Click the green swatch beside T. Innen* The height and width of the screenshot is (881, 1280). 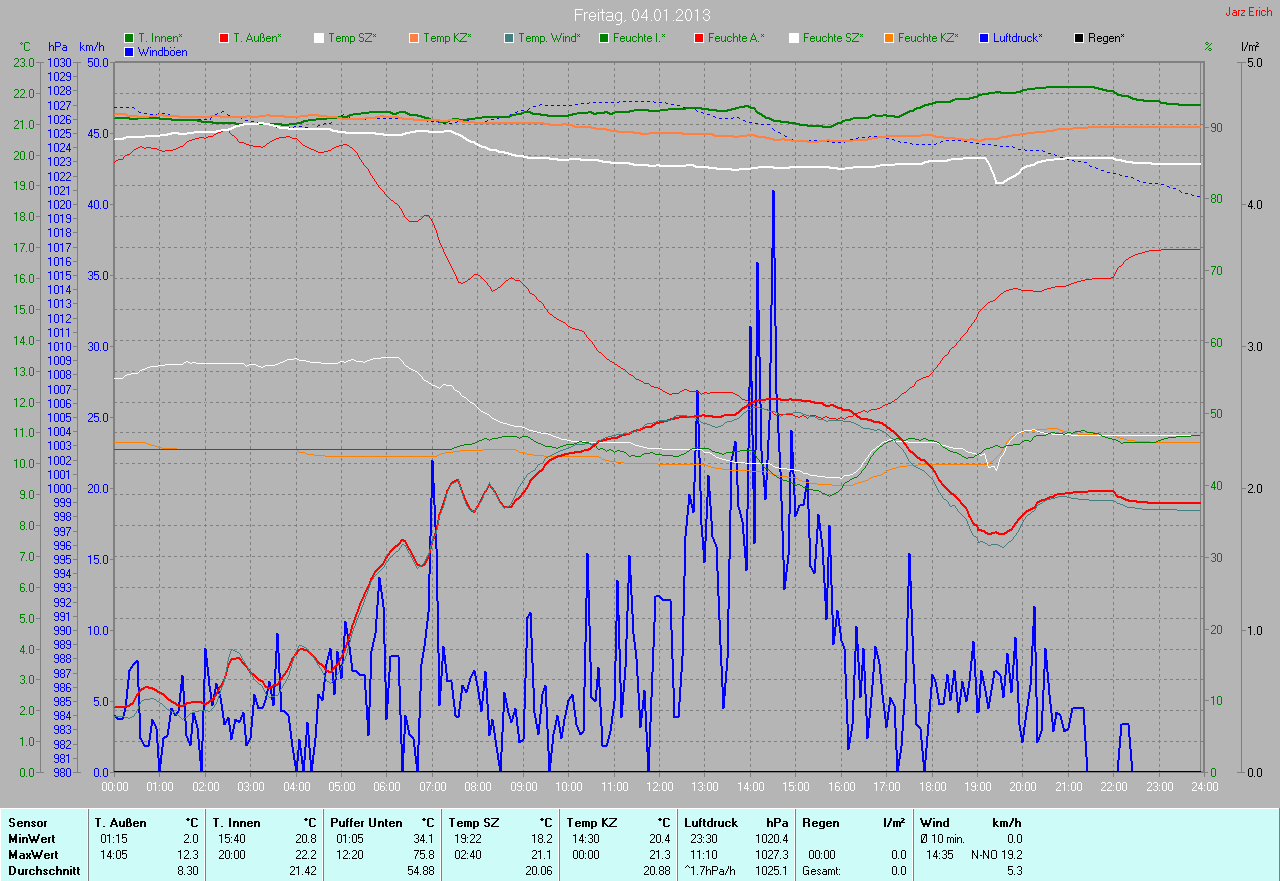[x=129, y=38]
